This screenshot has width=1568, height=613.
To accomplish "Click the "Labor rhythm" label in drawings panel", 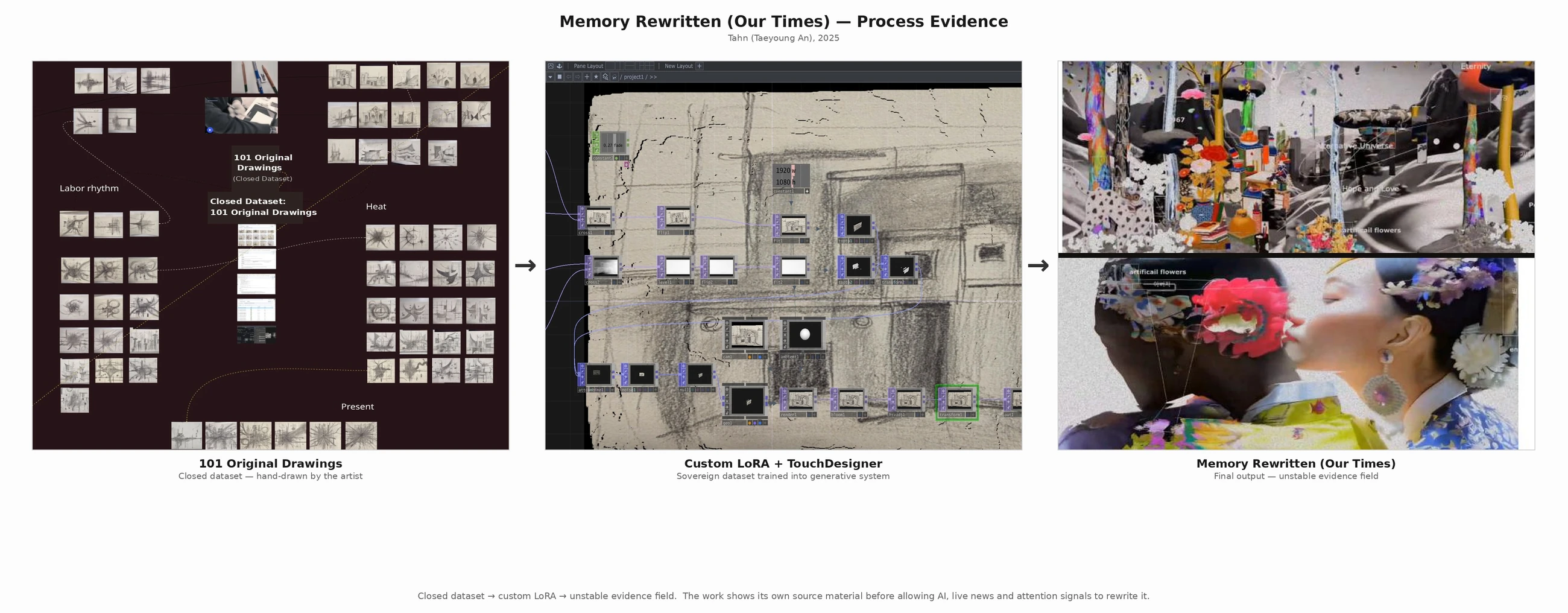I will click(89, 189).
